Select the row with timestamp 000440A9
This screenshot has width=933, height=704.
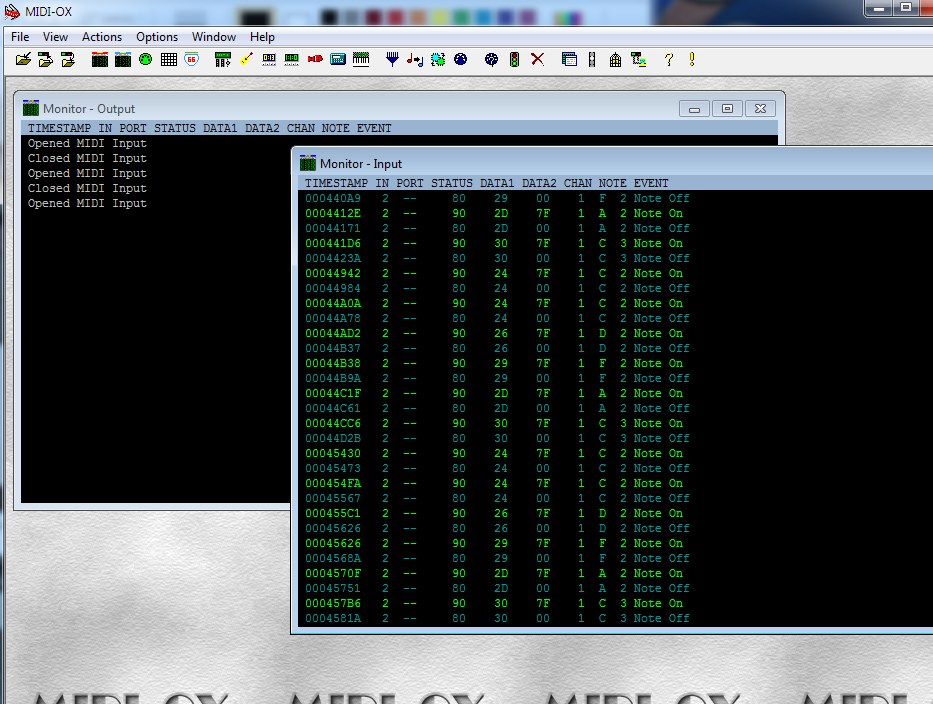[497, 198]
